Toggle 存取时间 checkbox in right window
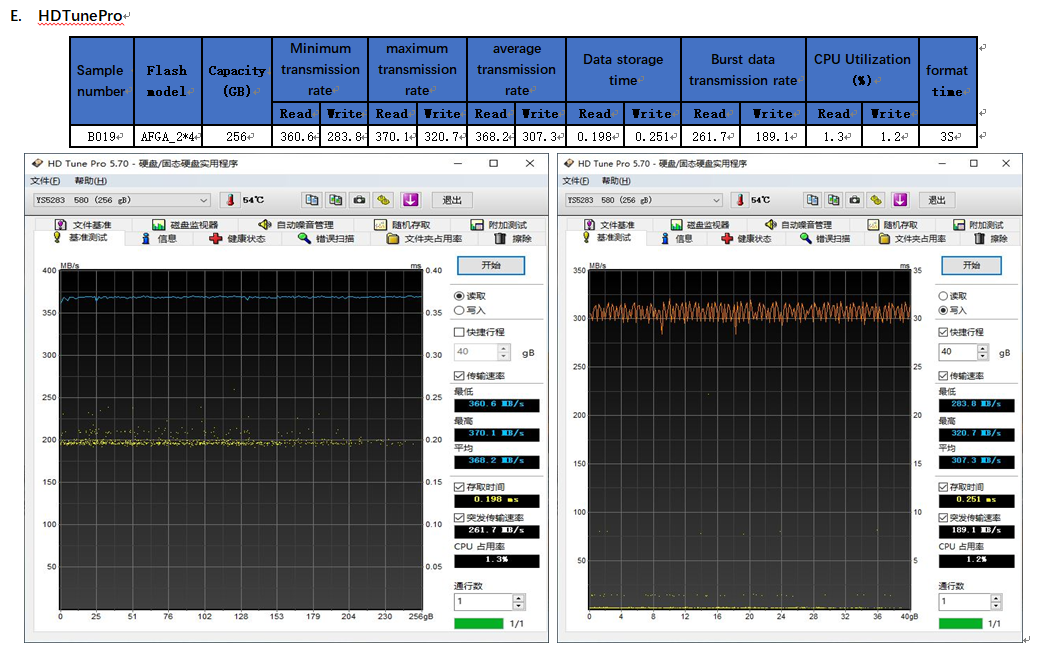Image resolution: width=1039 pixels, height=656 pixels. pos(943,487)
